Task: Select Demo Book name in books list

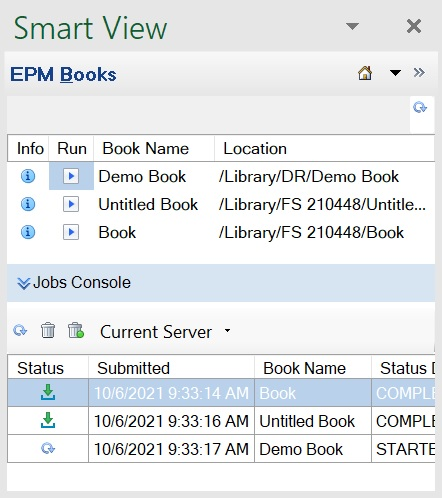Action: (x=142, y=176)
